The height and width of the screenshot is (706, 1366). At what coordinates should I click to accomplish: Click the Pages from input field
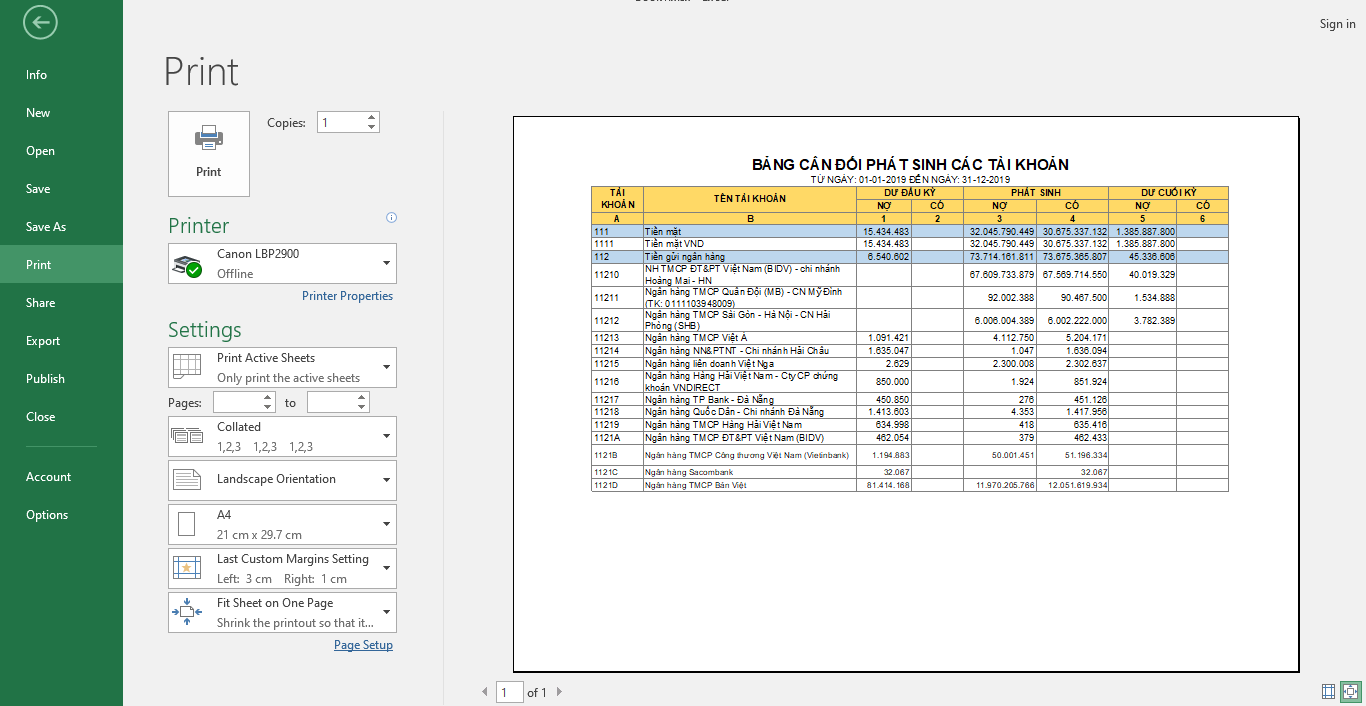237,402
